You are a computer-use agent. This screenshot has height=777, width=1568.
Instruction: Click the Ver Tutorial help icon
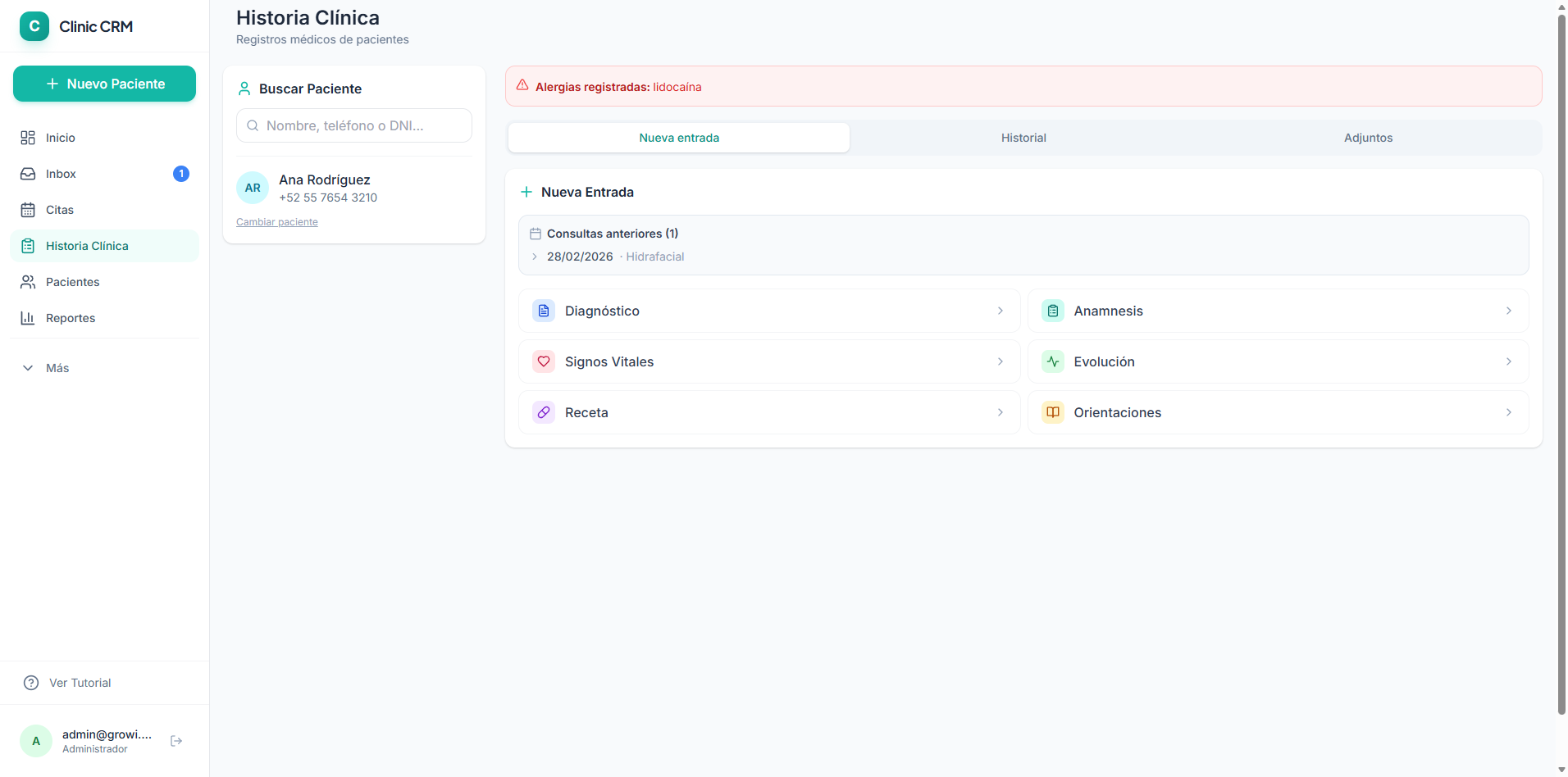click(x=31, y=683)
